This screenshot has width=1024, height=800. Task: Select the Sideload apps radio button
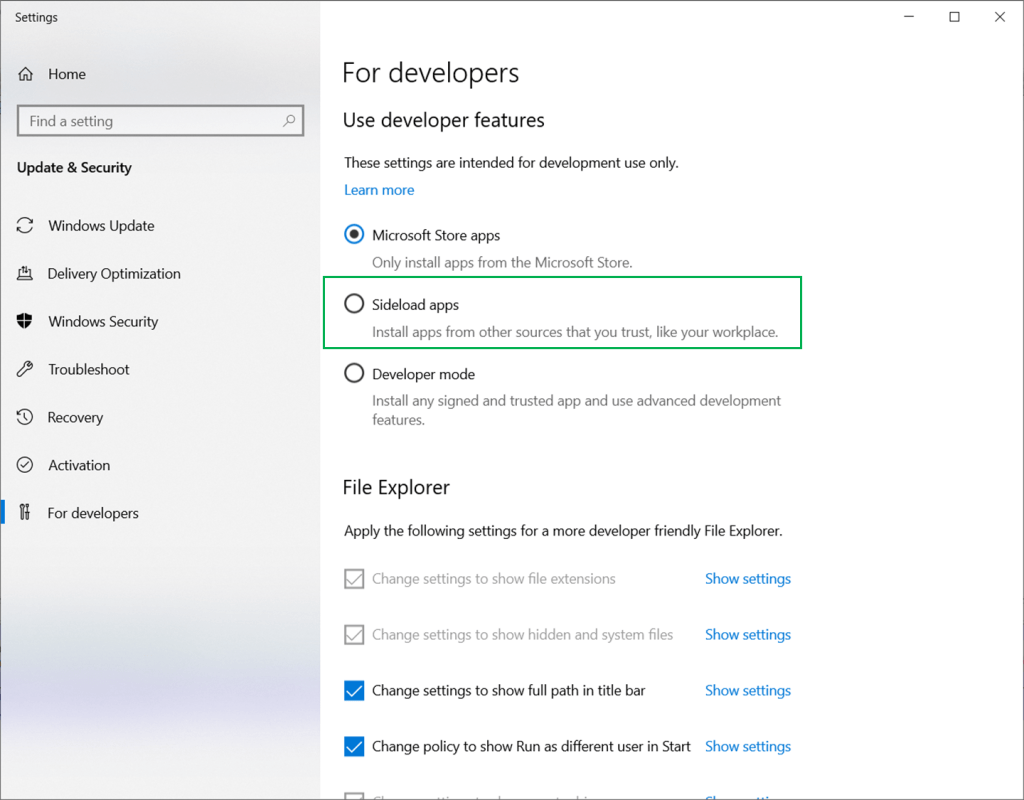(354, 304)
